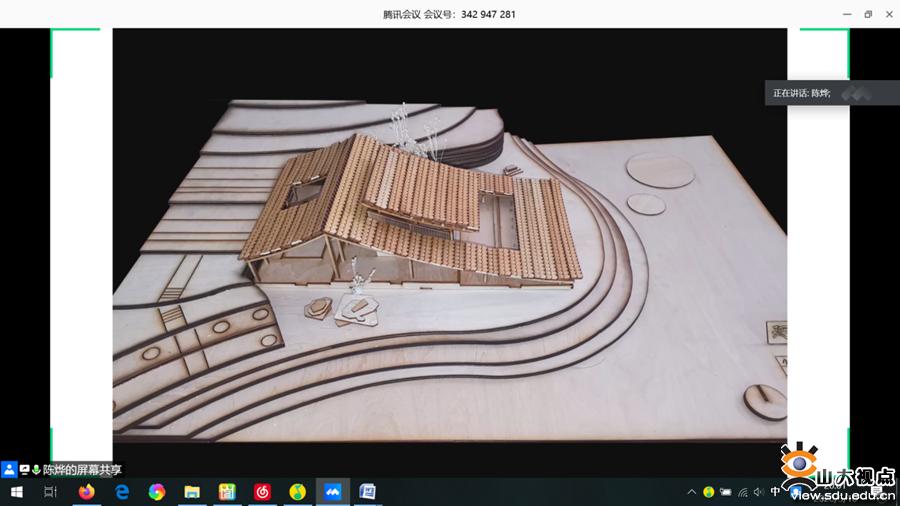900x506 pixels.
Task: Restore down the Tencent Meeting window
Action: [x=868, y=14]
